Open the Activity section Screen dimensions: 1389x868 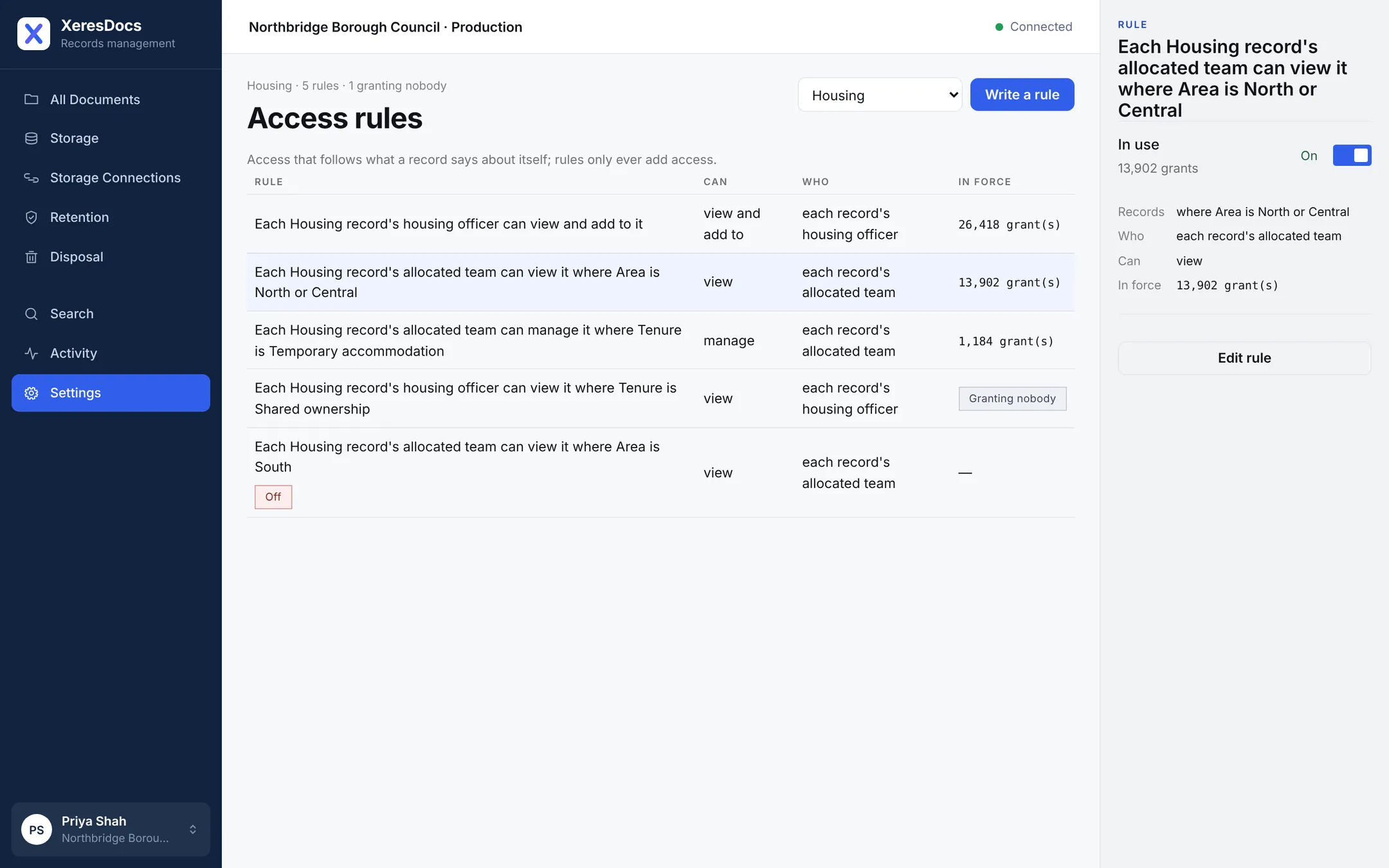(x=111, y=353)
